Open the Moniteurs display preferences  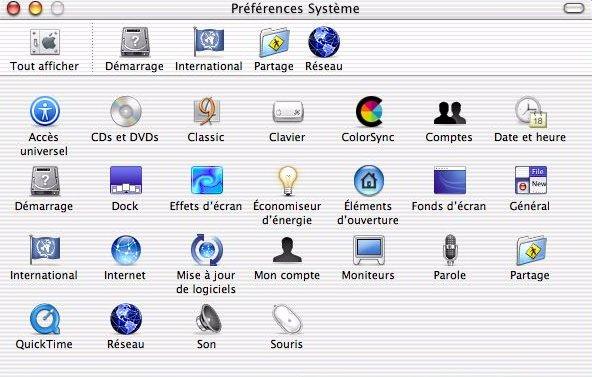tap(369, 250)
